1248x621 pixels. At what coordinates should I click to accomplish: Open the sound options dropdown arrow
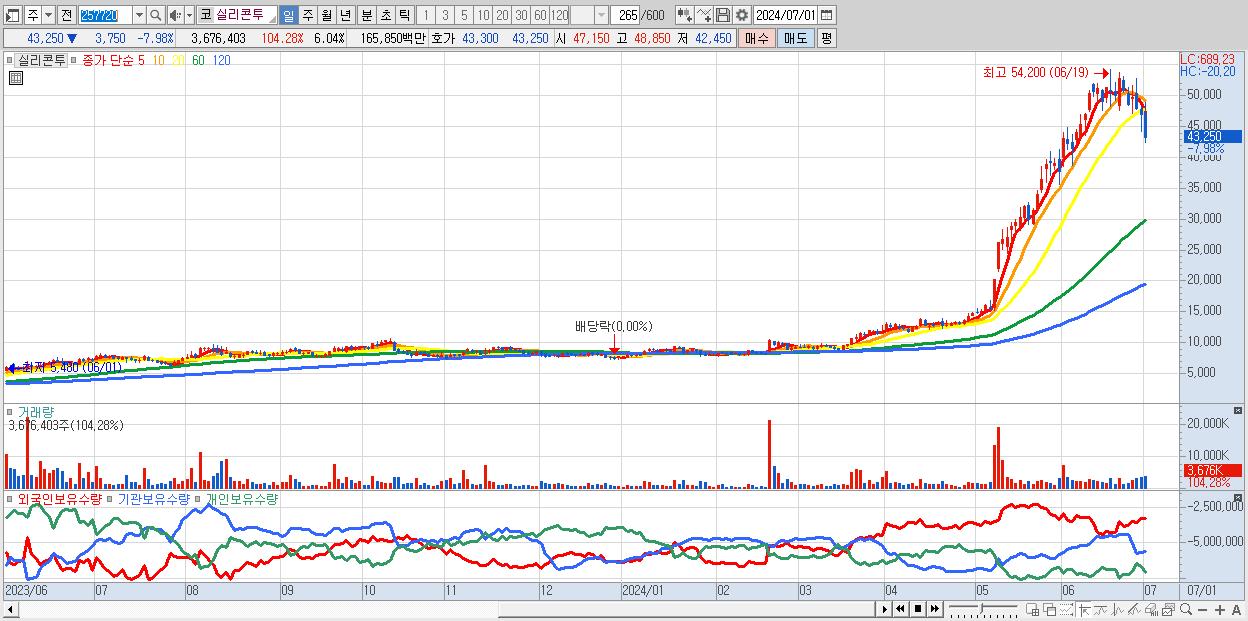coord(189,15)
